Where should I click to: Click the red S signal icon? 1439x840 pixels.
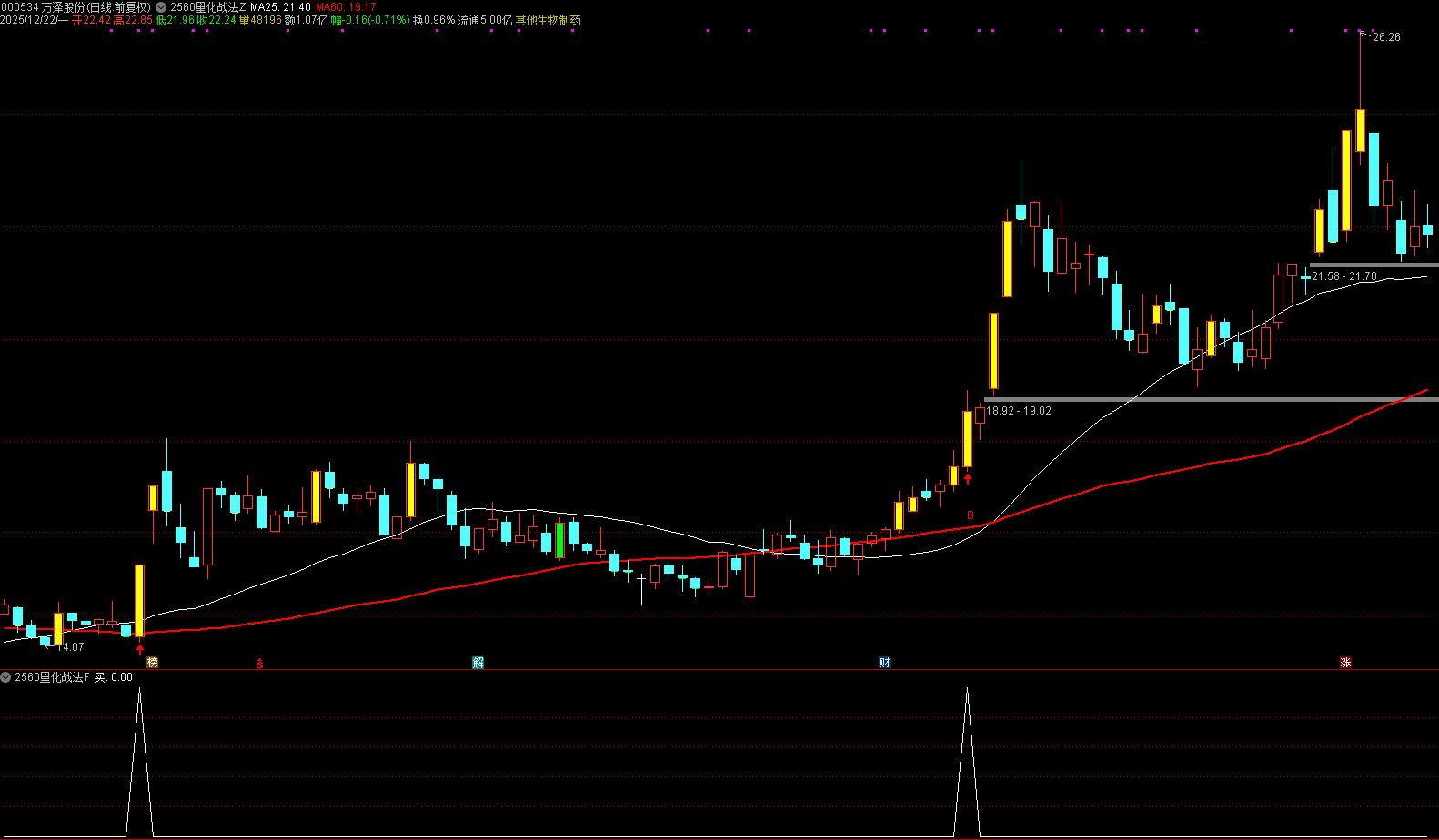tap(260, 664)
